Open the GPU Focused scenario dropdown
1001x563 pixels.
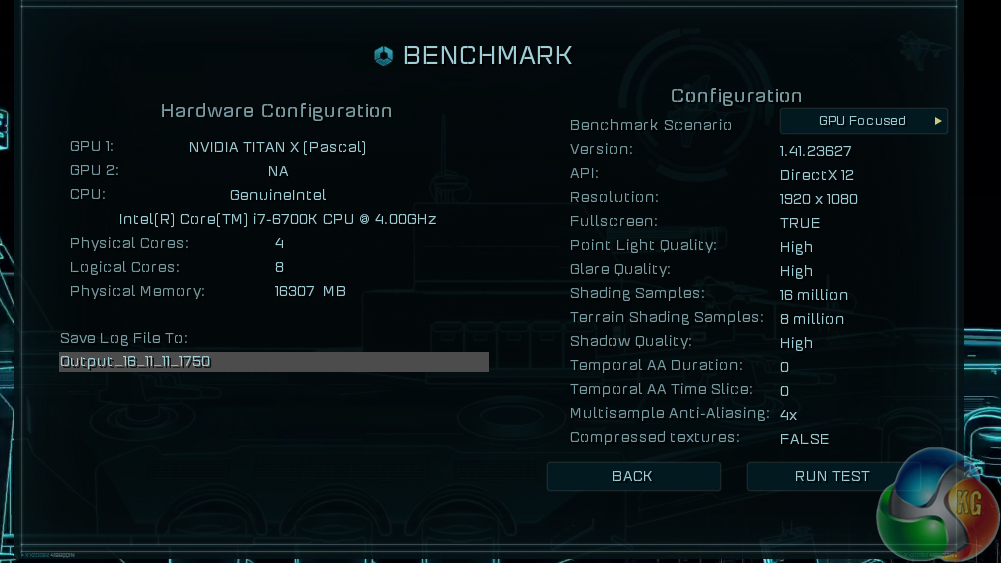[862, 121]
